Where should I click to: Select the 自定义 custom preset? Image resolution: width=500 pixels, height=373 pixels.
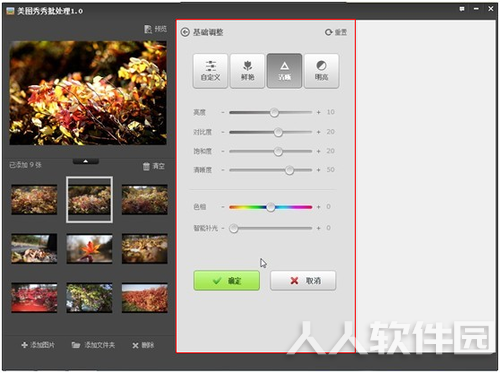[210, 71]
